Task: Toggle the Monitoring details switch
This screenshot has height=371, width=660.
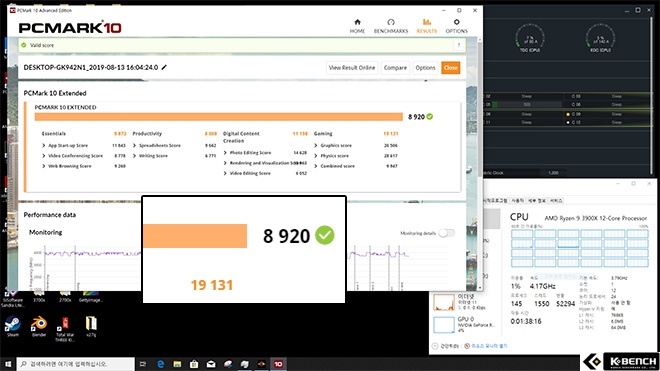Action: click(x=446, y=233)
